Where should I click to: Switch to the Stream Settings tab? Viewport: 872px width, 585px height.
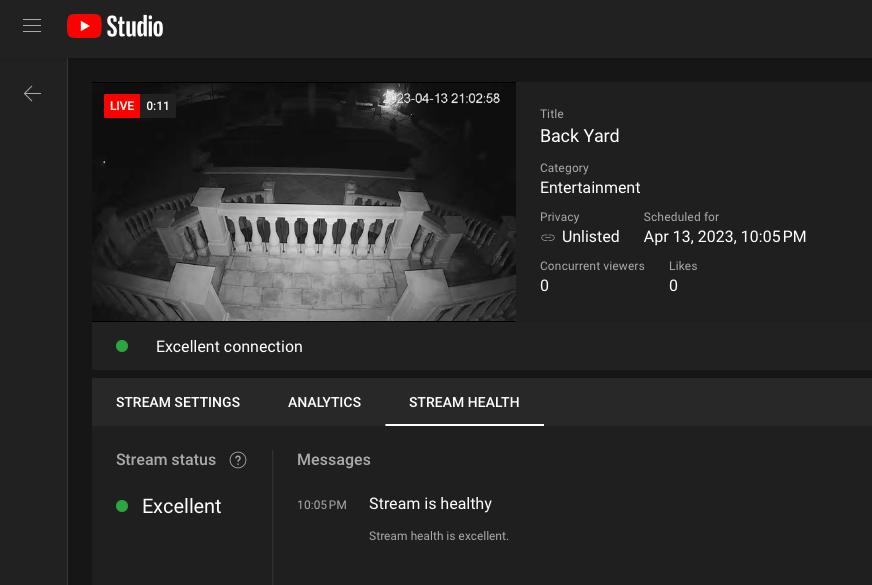pyautogui.click(x=178, y=402)
